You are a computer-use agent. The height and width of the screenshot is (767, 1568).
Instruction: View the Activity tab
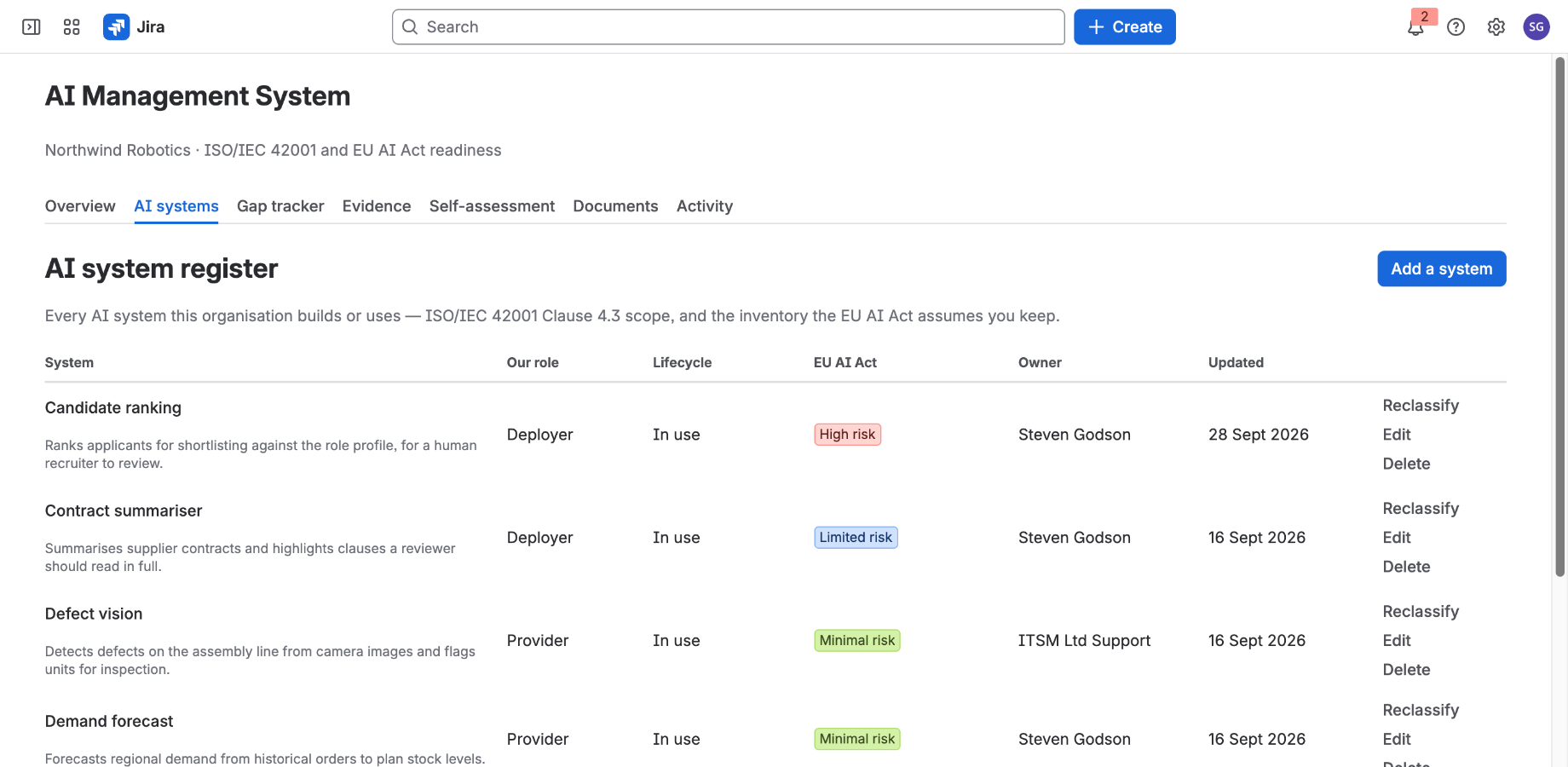click(x=705, y=206)
